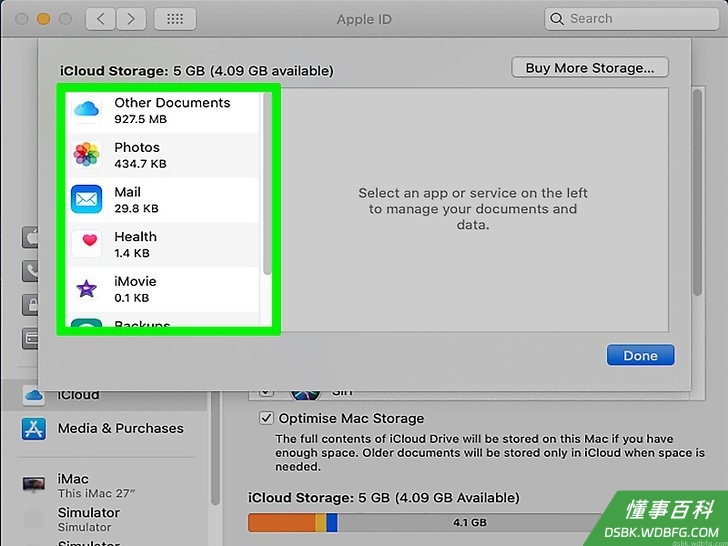Click the Apple ID window title
The image size is (728, 546).
pyautogui.click(x=364, y=20)
